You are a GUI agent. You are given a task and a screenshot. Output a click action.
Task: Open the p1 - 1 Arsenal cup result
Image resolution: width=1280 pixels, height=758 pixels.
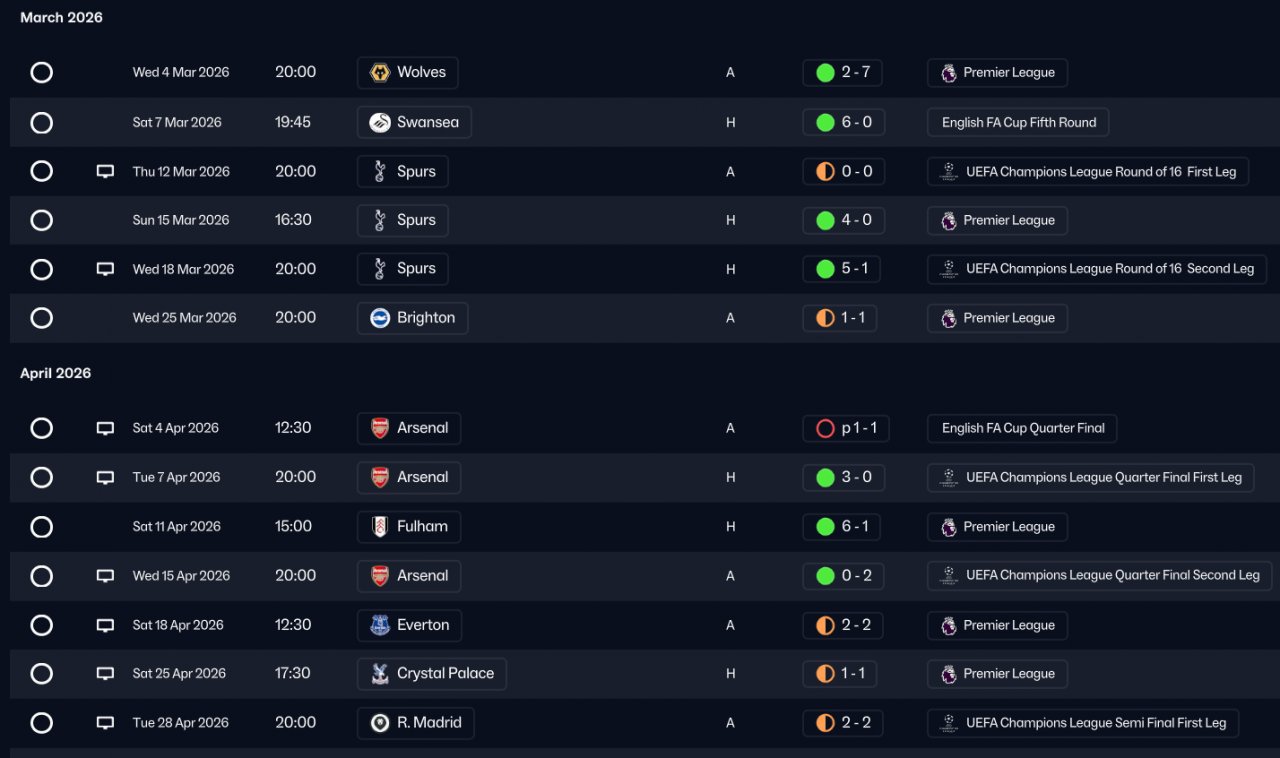pyautogui.click(x=846, y=428)
